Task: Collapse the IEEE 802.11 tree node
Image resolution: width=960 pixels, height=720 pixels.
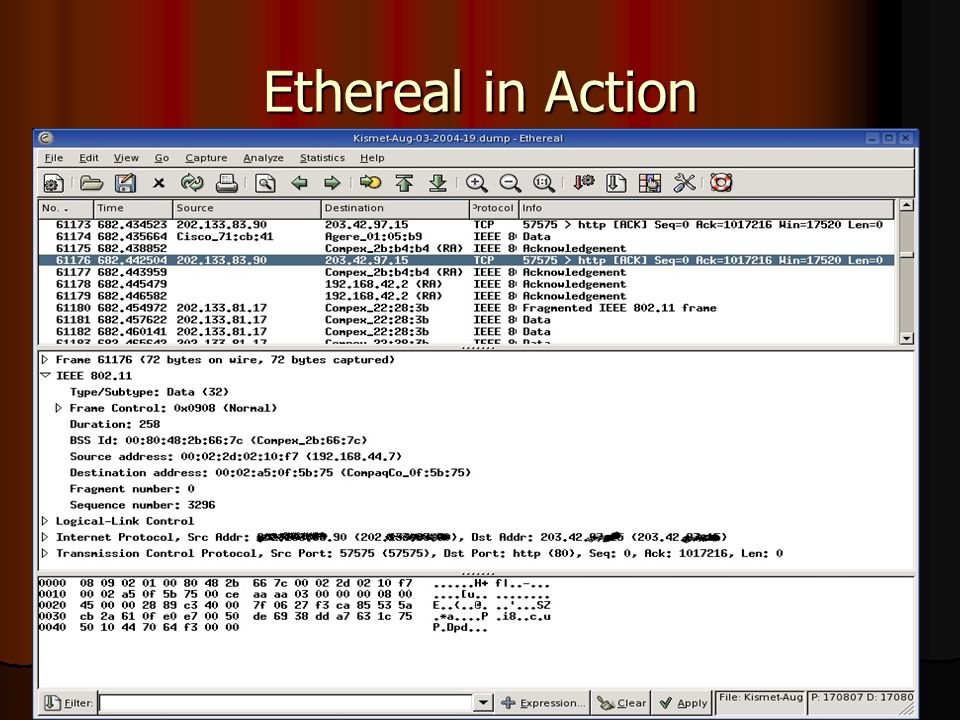Action: (x=45, y=375)
